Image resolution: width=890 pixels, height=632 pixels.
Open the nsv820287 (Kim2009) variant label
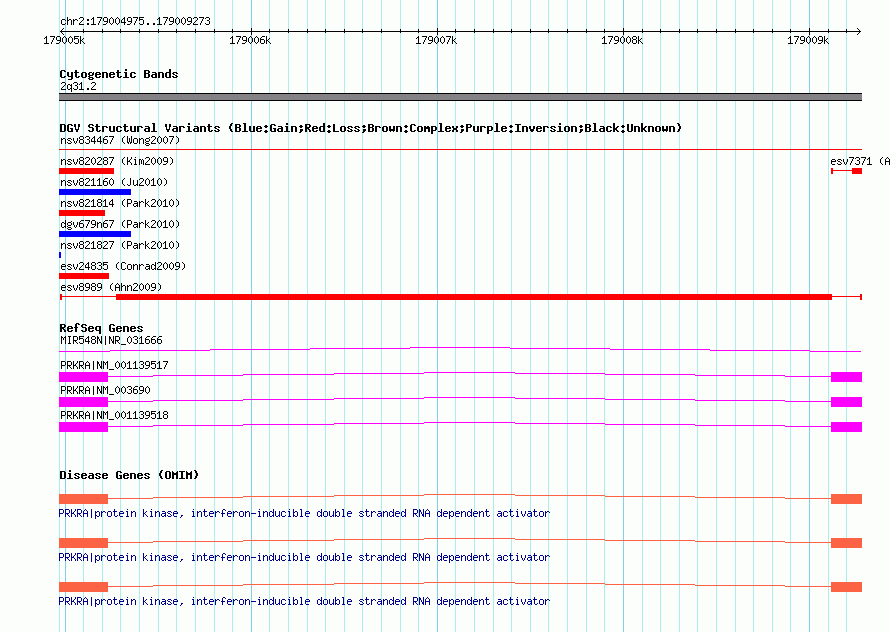(x=117, y=161)
